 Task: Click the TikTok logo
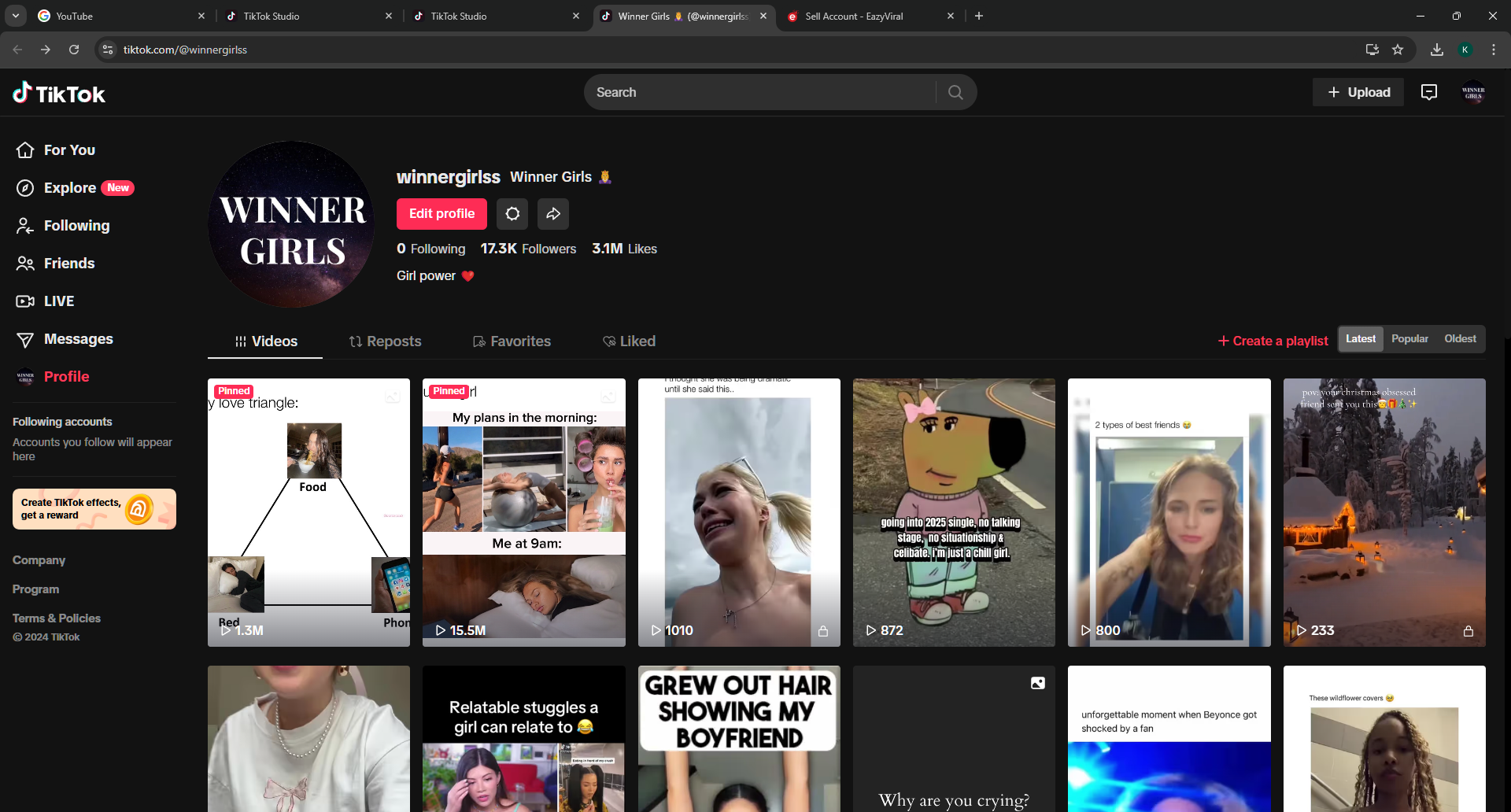click(59, 94)
